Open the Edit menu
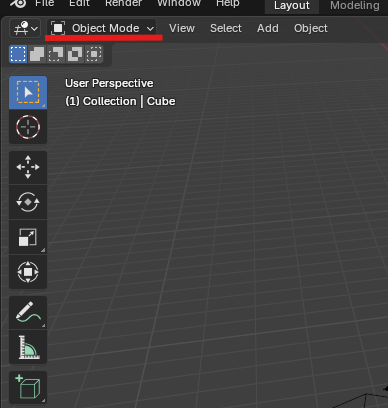 point(79,3)
